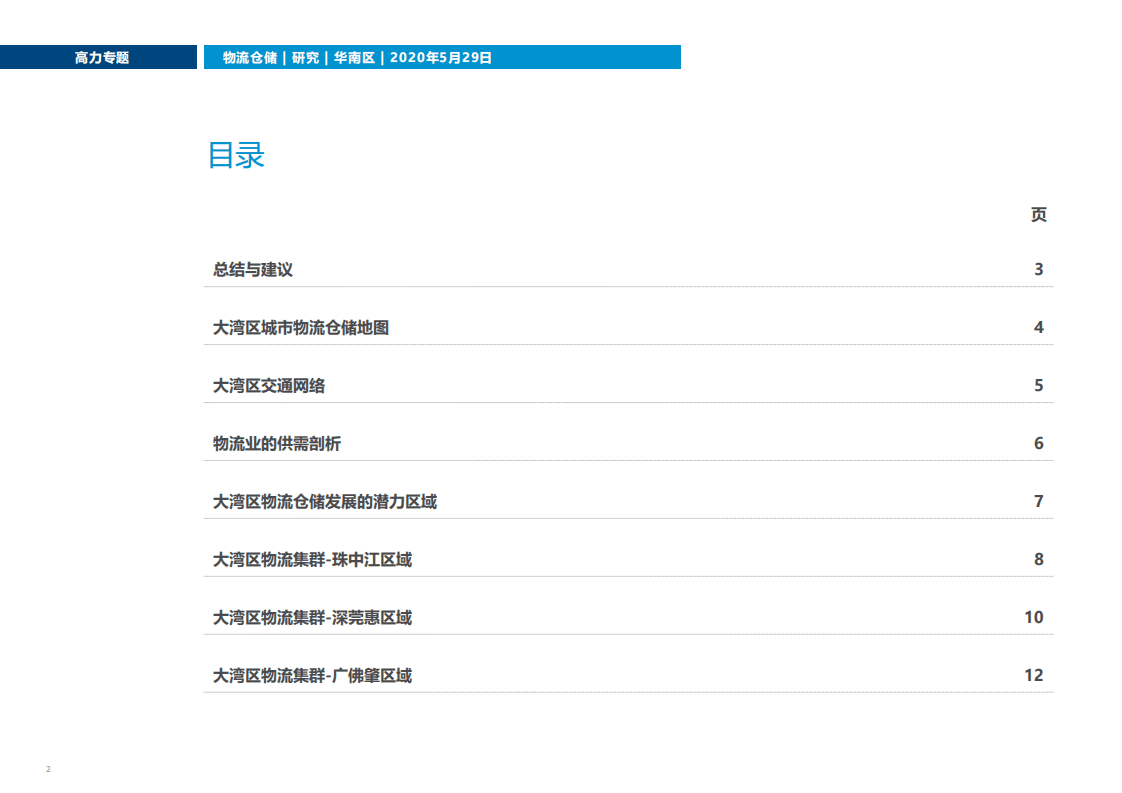Select page number 6 beside 物流业的供需剖析
Screen dimensions: 1122x793
[1038, 442]
